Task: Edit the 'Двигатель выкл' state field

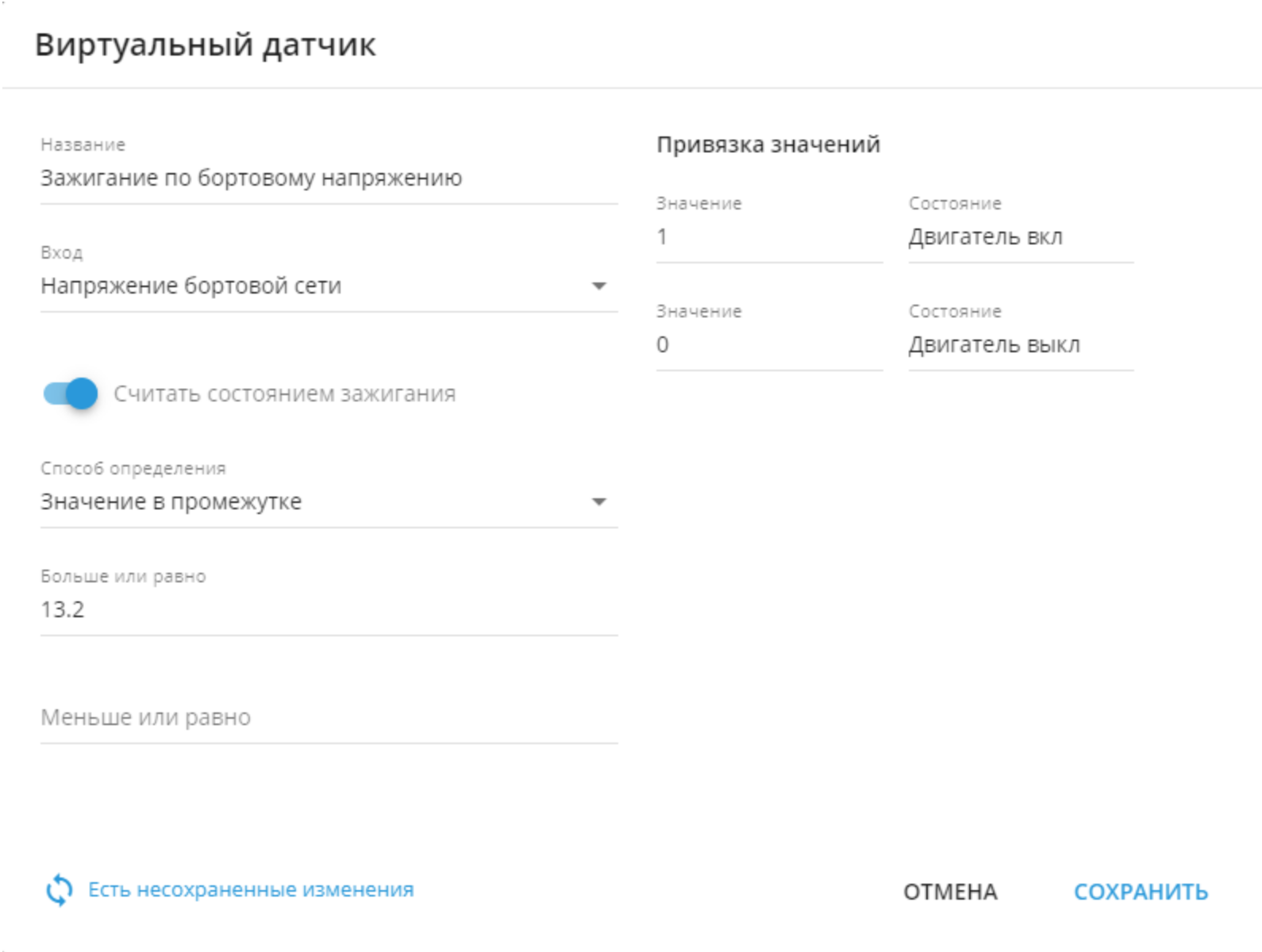Action: 1021,344
